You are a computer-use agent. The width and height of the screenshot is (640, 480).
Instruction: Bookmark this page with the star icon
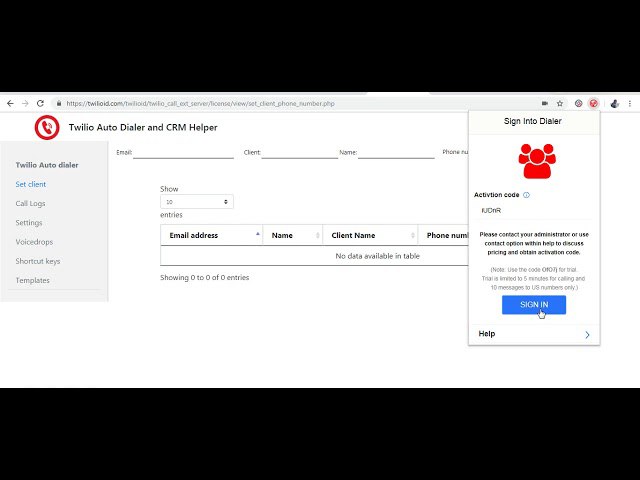[560, 104]
